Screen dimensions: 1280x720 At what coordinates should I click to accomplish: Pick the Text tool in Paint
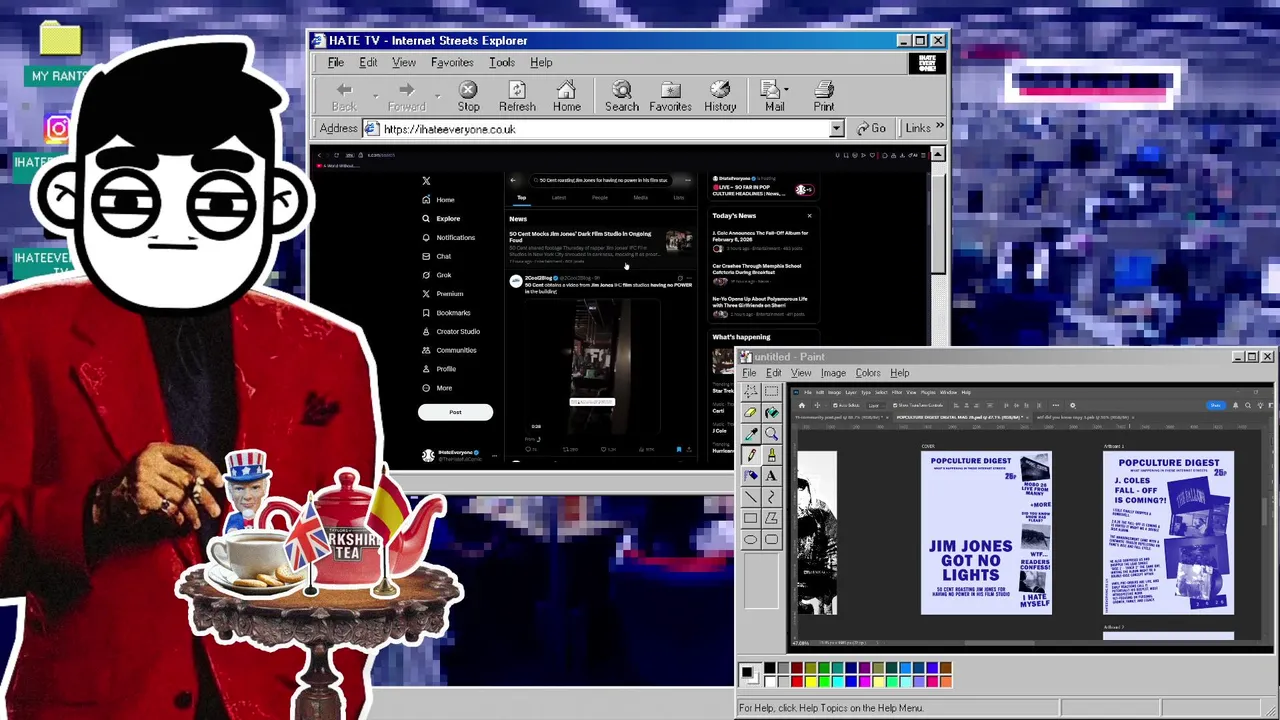coord(771,475)
